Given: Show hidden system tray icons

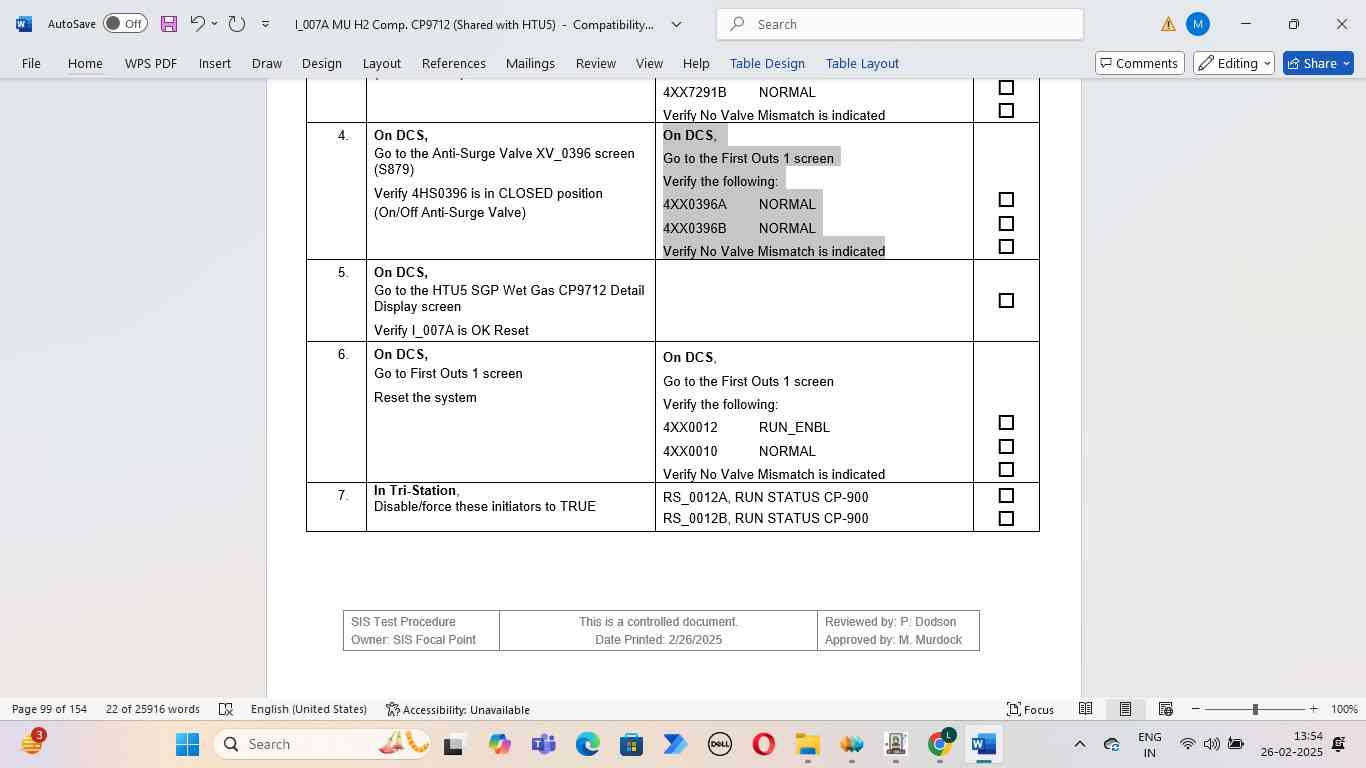Looking at the screenshot, I should click(1079, 744).
